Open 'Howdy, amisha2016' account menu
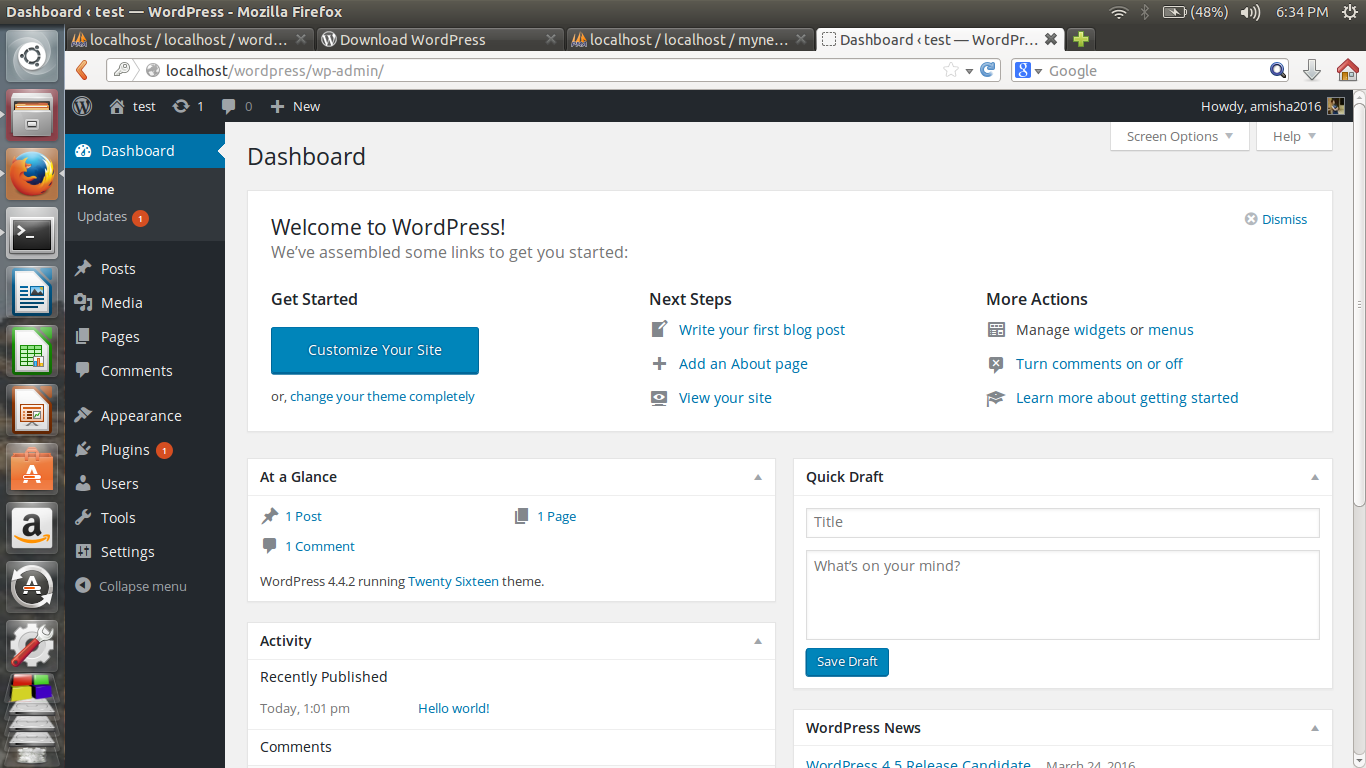 tap(1272, 106)
